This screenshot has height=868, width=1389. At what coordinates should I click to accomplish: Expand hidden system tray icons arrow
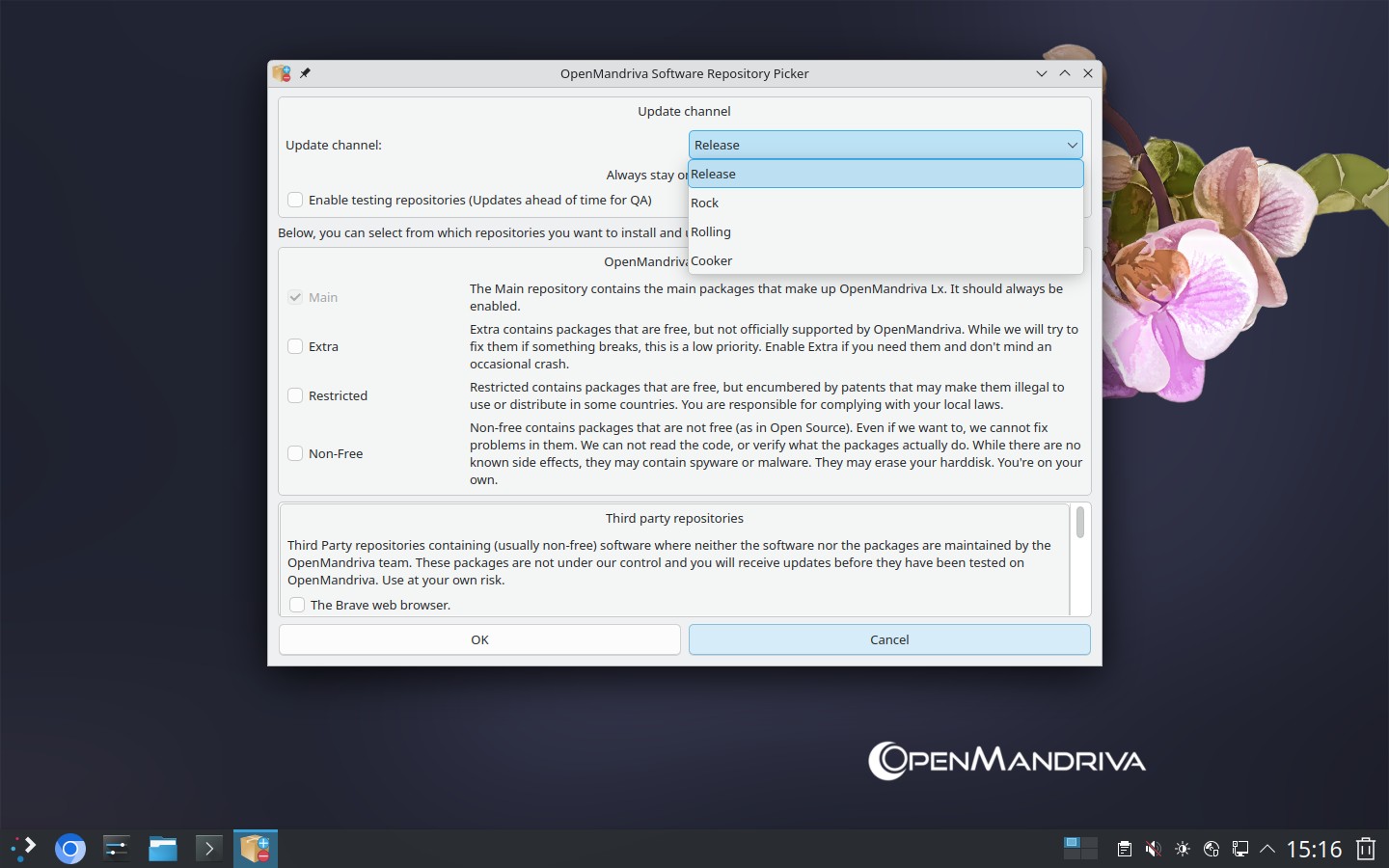[1267, 850]
